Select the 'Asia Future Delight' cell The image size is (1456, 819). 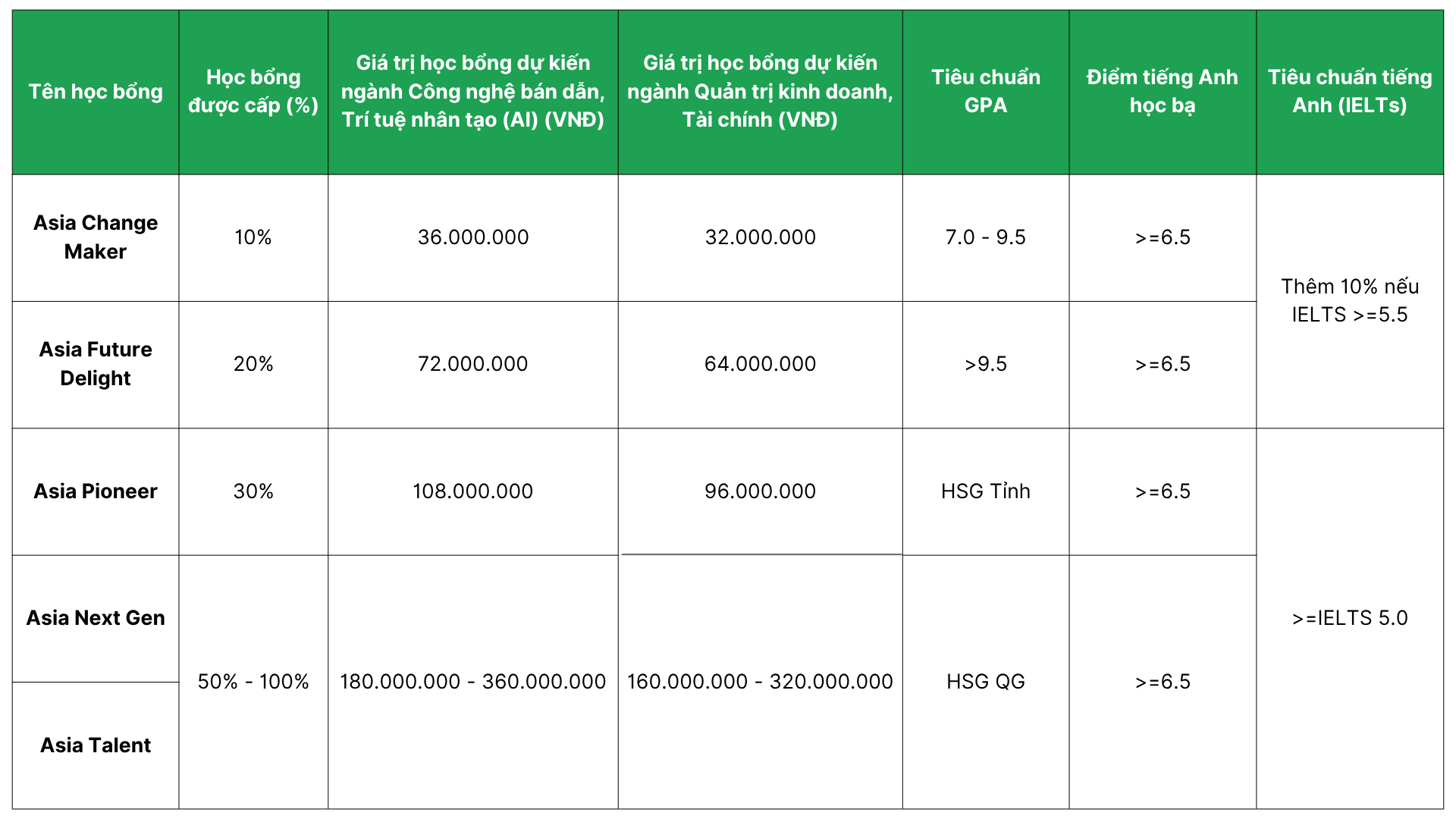[96, 364]
